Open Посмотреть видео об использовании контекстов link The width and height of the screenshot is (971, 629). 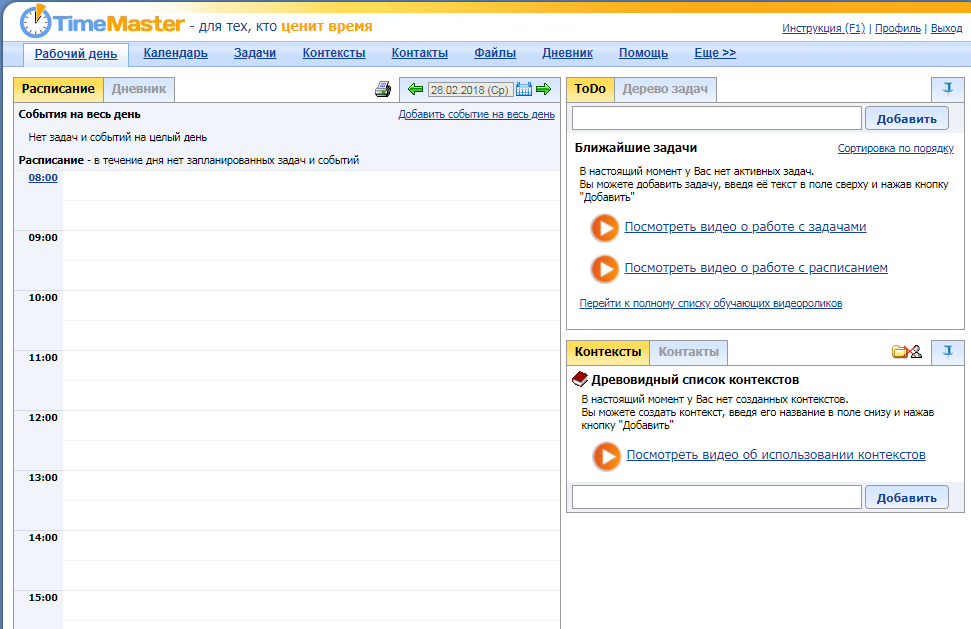(x=776, y=454)
